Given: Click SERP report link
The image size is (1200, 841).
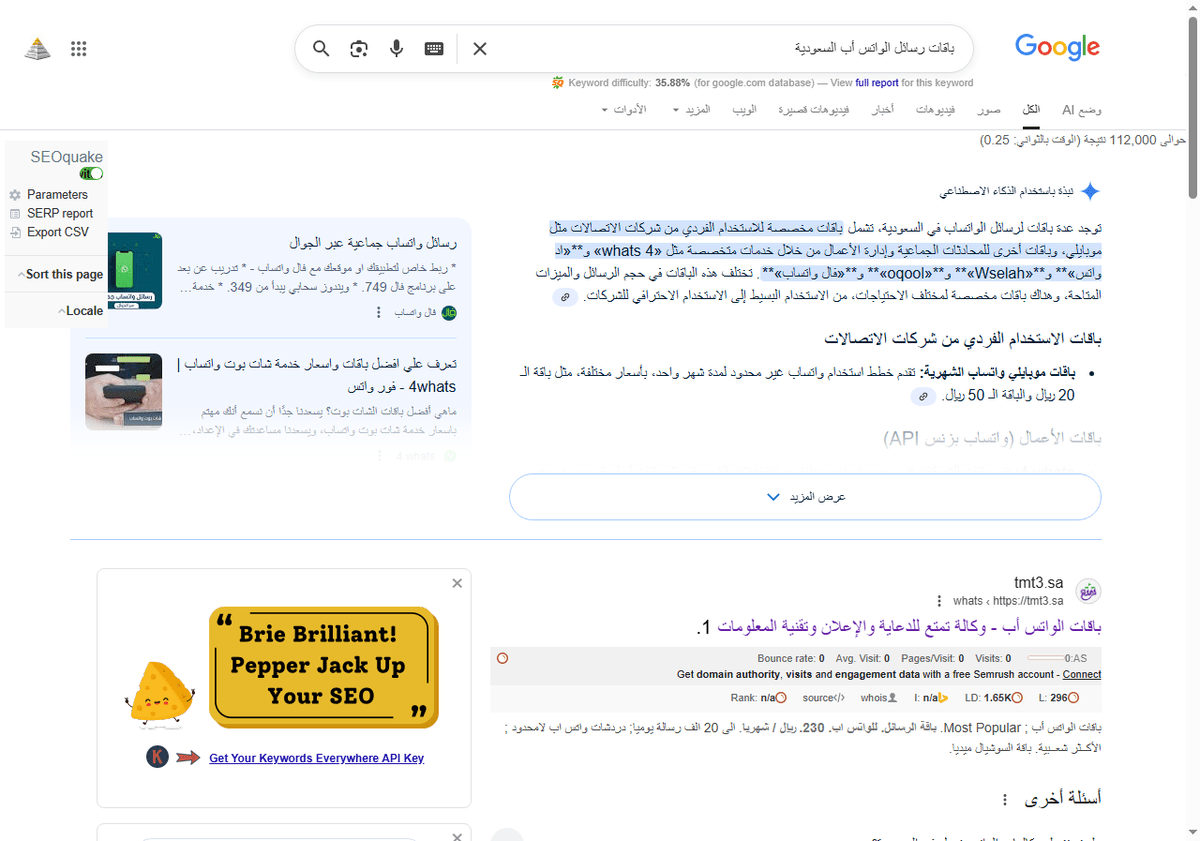Looking at the screenshot, I should tap(60, 213).
